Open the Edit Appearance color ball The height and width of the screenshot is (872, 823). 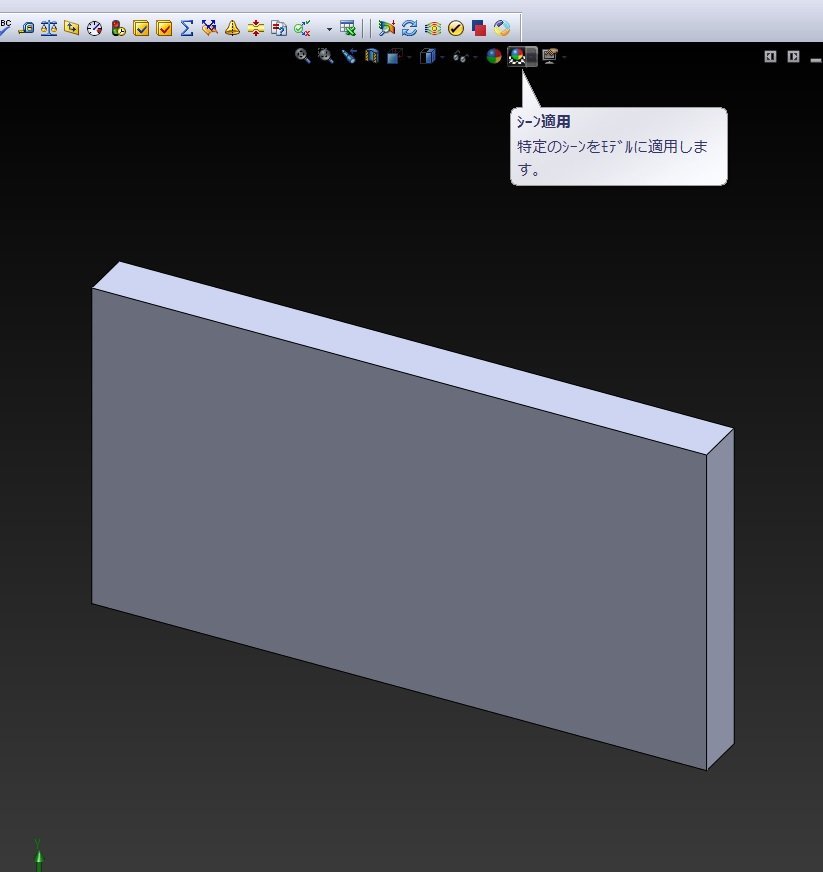[493, 57]
